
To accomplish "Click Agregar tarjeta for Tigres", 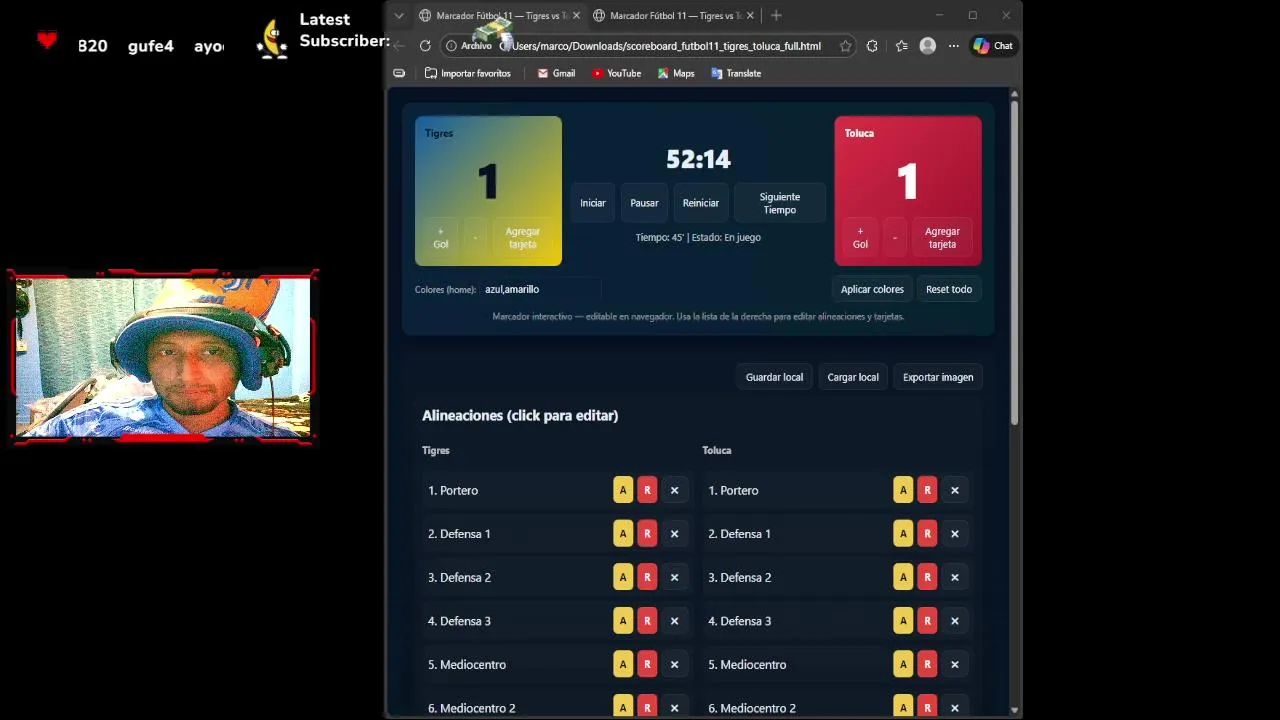I will point(522,238).
